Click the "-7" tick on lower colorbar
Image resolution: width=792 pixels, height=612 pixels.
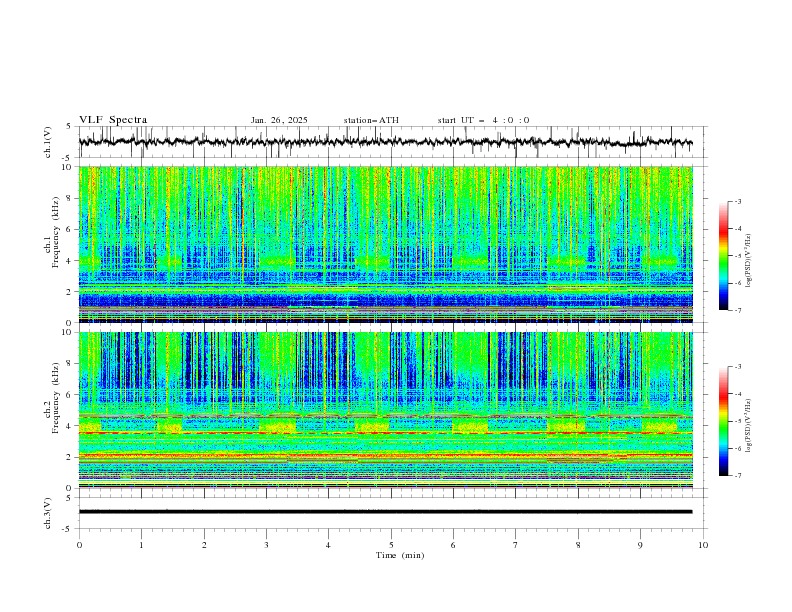(738, 475)
